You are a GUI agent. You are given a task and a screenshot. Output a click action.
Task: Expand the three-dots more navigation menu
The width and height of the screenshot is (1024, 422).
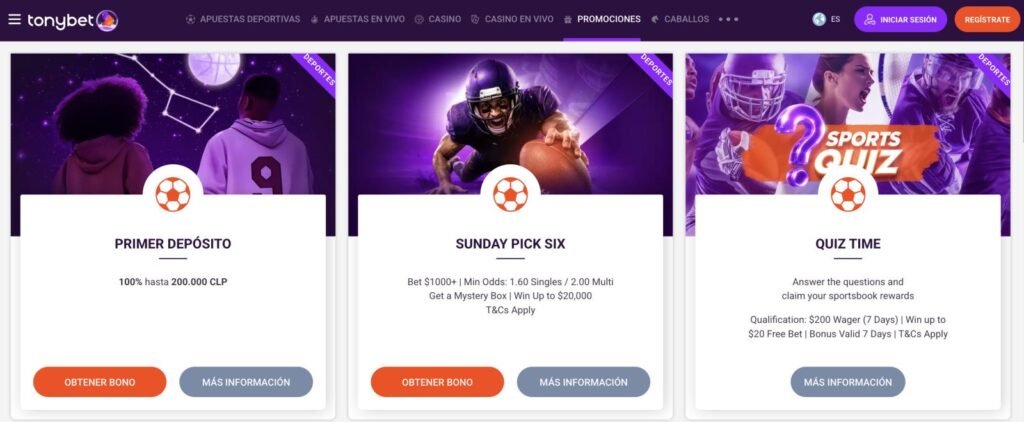coord(728,20)
